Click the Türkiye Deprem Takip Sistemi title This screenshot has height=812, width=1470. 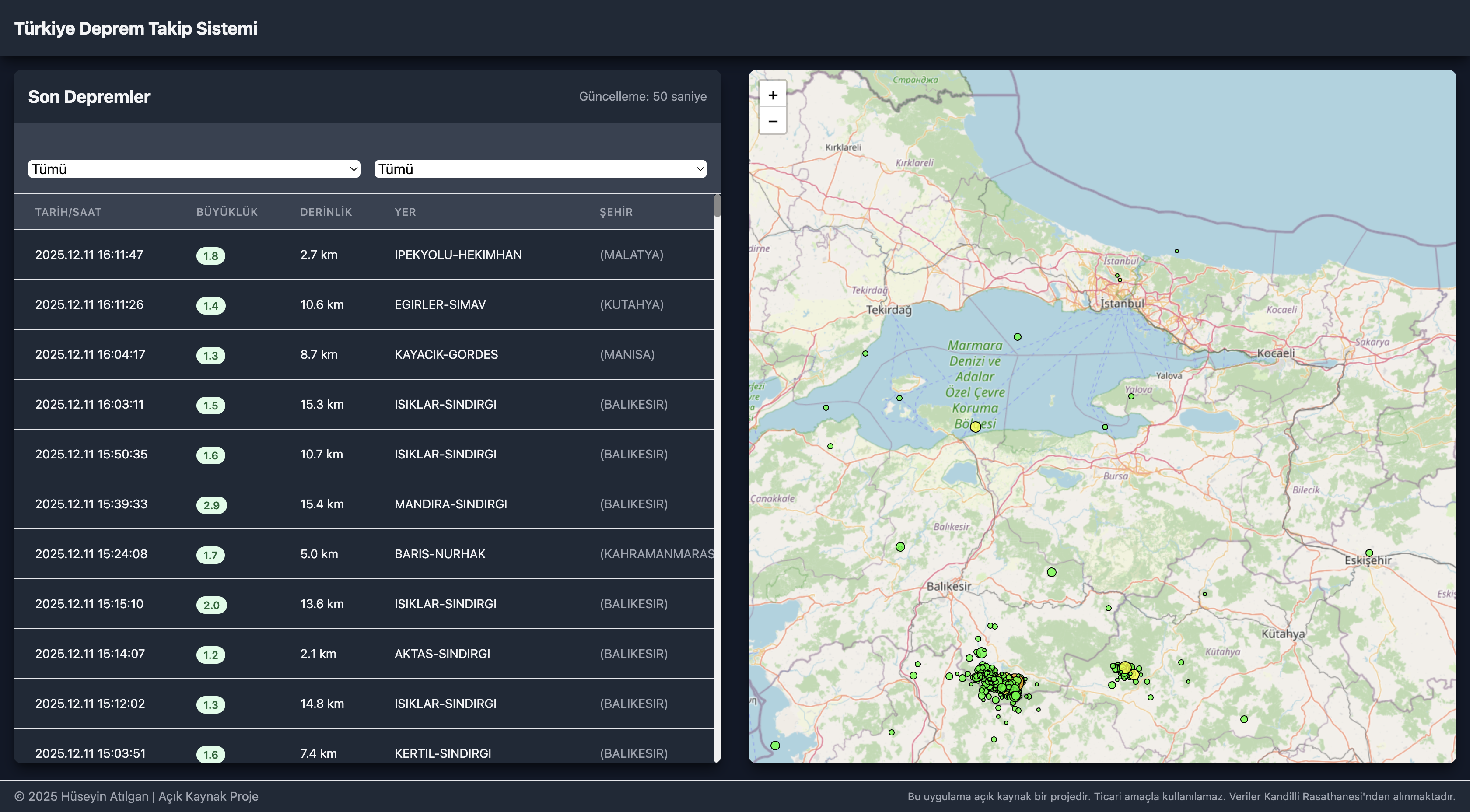pos(136,28)
